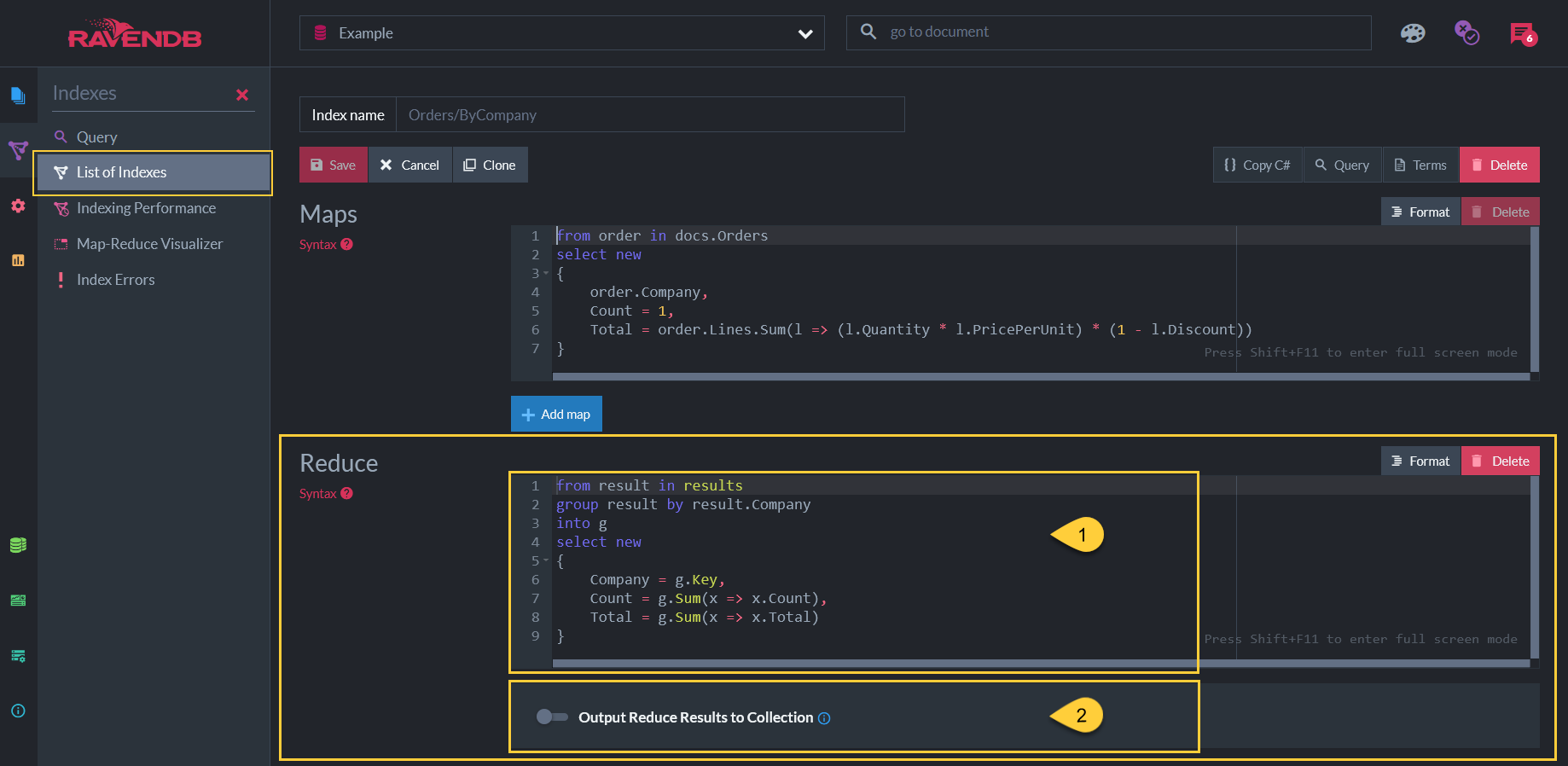The width and height of the screenshot is (1568, 766).
Task: Open the Reduce Syntax link
Action: tap(318, 493)
